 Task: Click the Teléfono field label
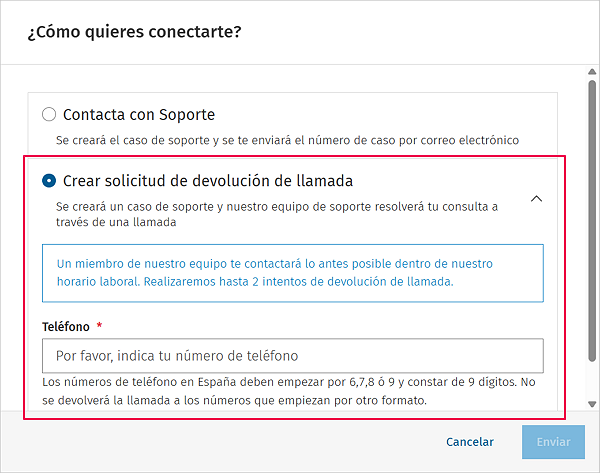pos(65,326)
